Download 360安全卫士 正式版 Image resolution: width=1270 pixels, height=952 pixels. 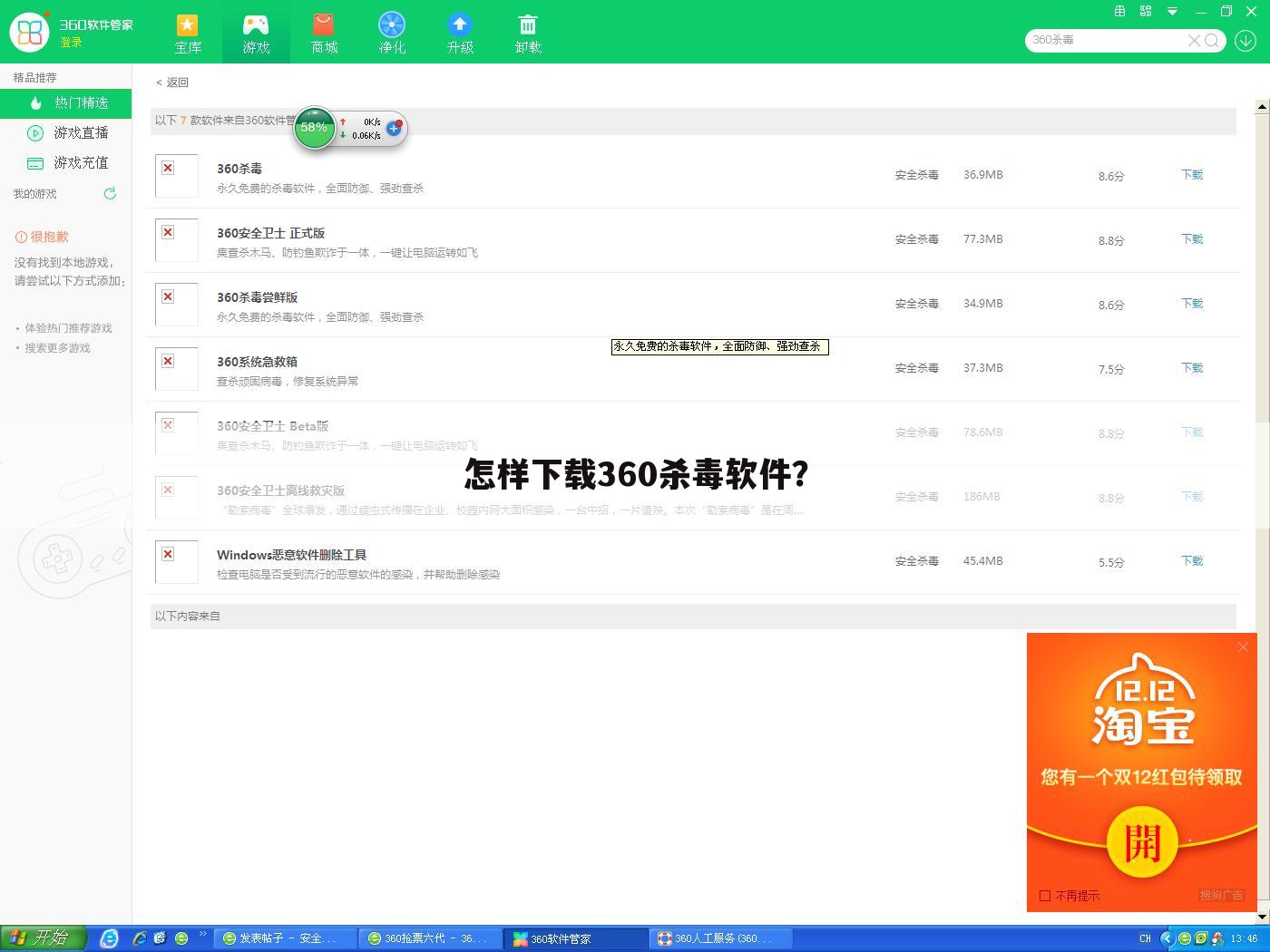[1192, 239]
